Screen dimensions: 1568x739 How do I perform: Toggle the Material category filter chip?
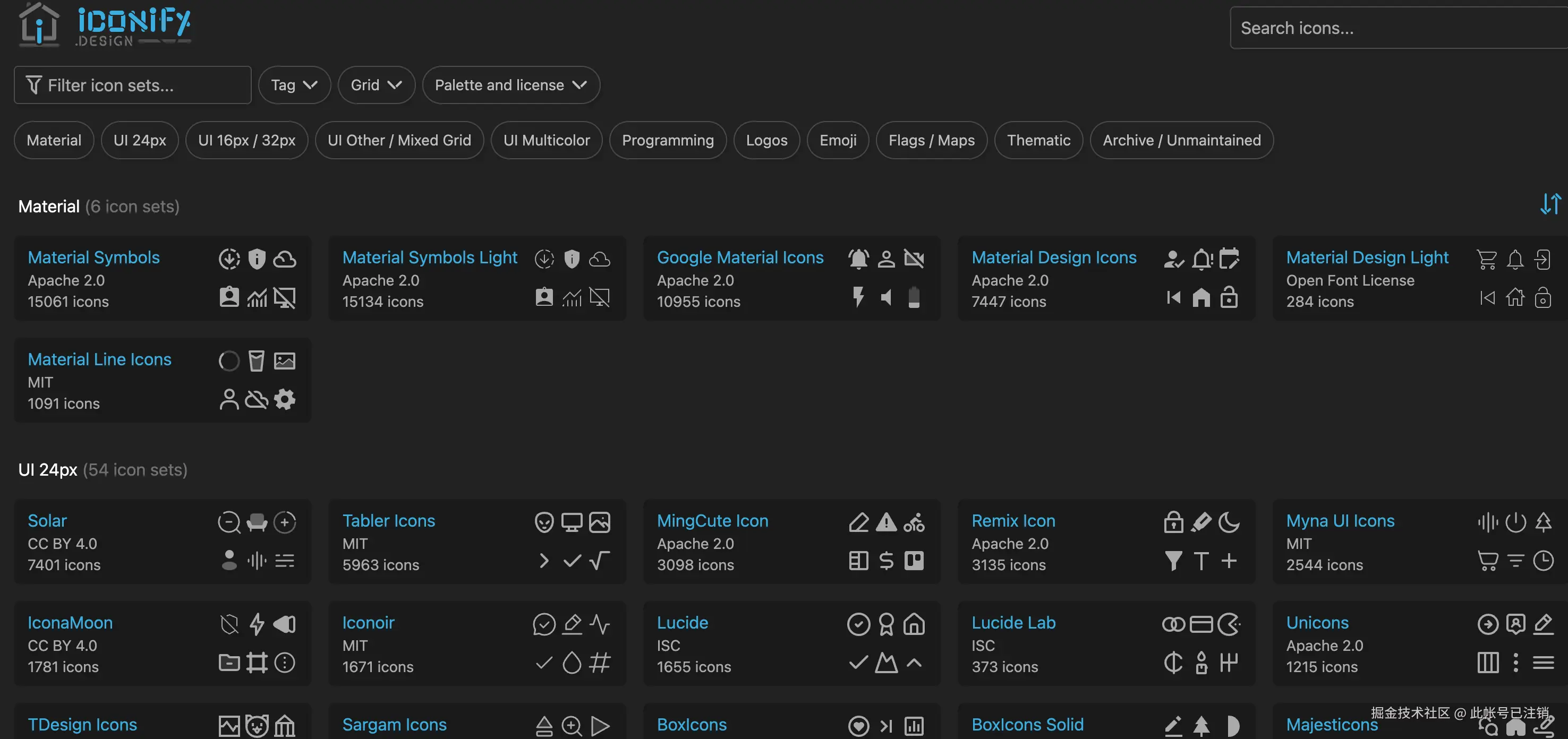(x=54, y=141)
